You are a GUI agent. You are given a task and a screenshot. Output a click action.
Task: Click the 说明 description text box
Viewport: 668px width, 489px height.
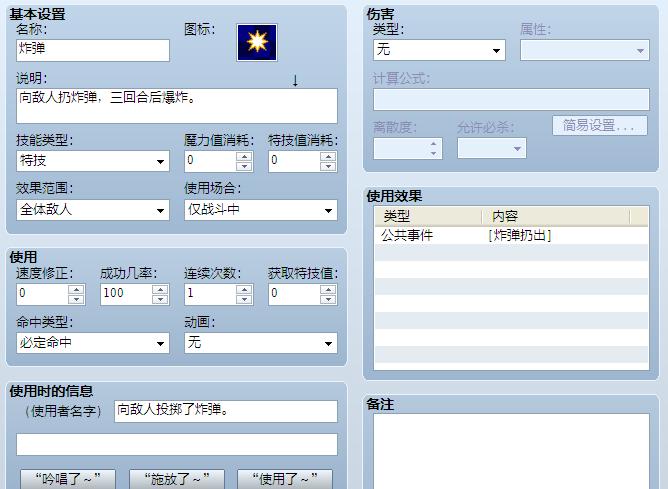coord(177,106)
